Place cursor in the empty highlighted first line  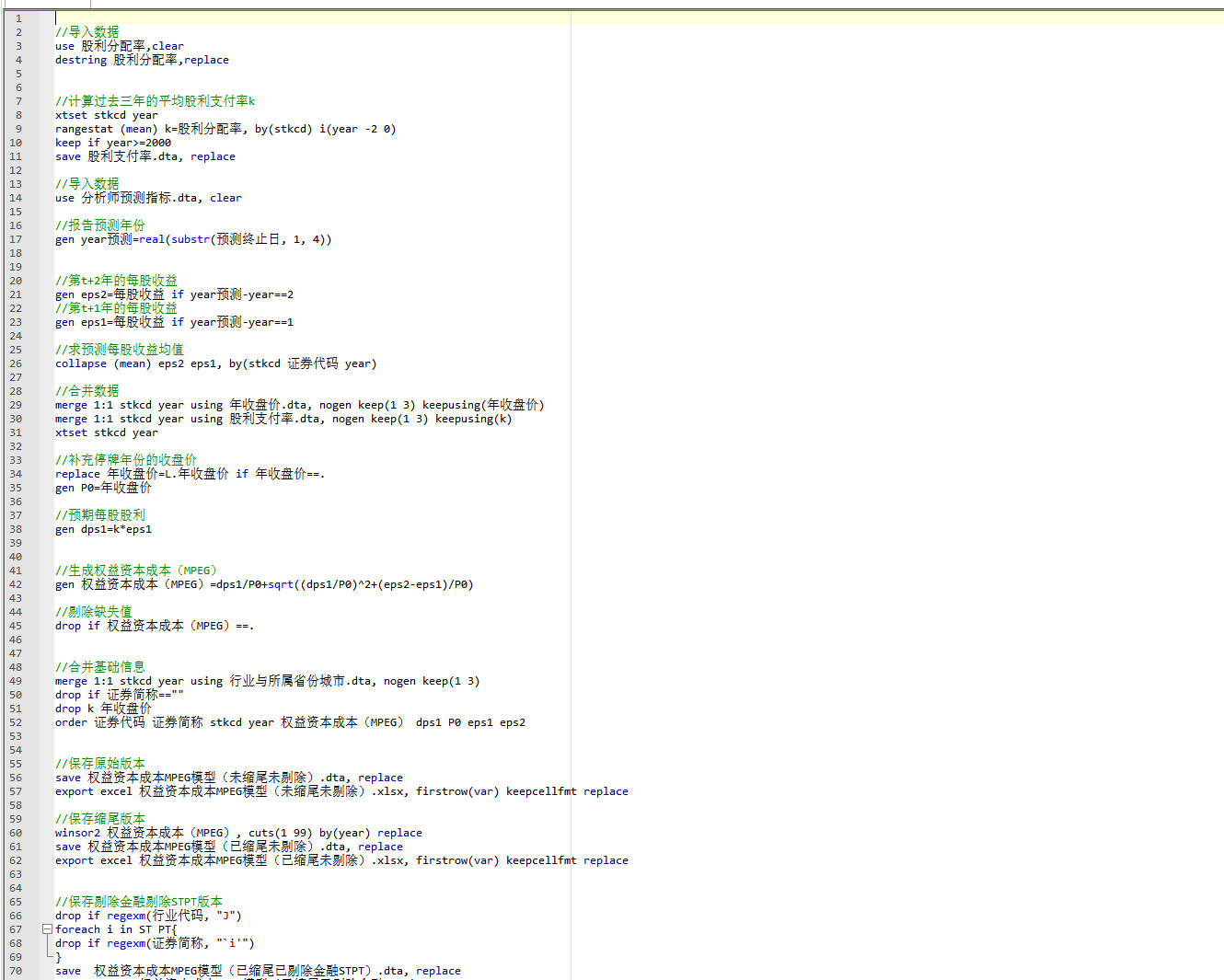368,18
